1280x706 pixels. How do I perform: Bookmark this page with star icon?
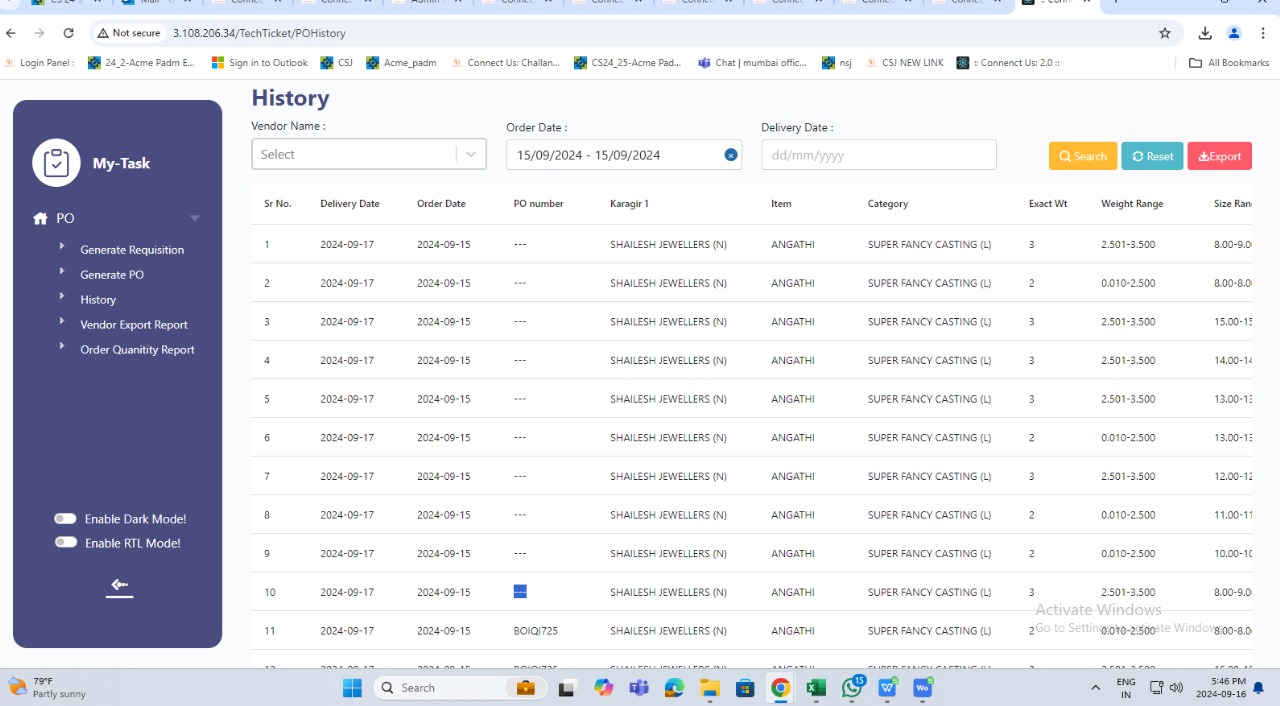coord(1165,33)
